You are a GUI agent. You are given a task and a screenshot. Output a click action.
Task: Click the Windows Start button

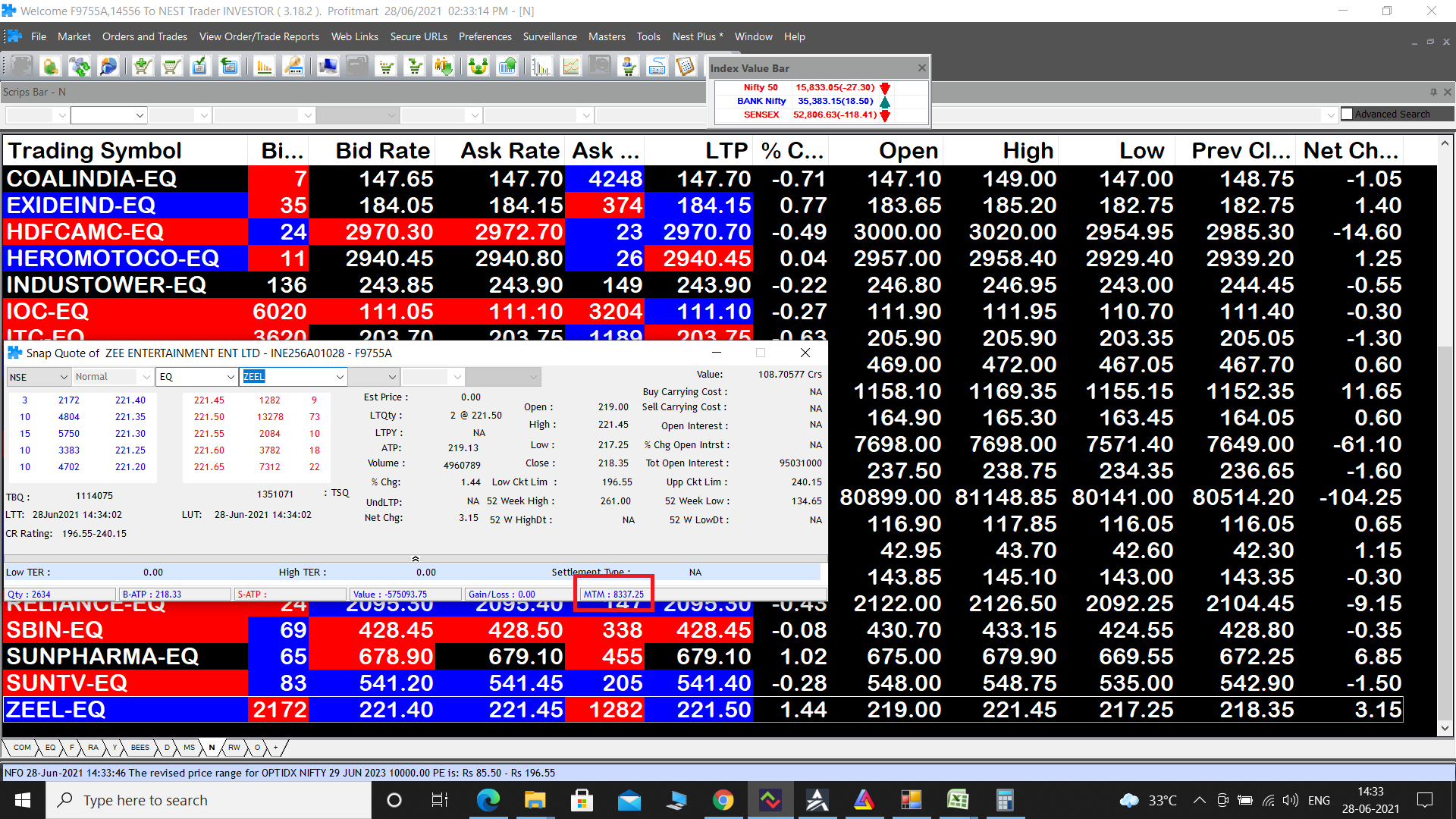click(x=23, y=800)
